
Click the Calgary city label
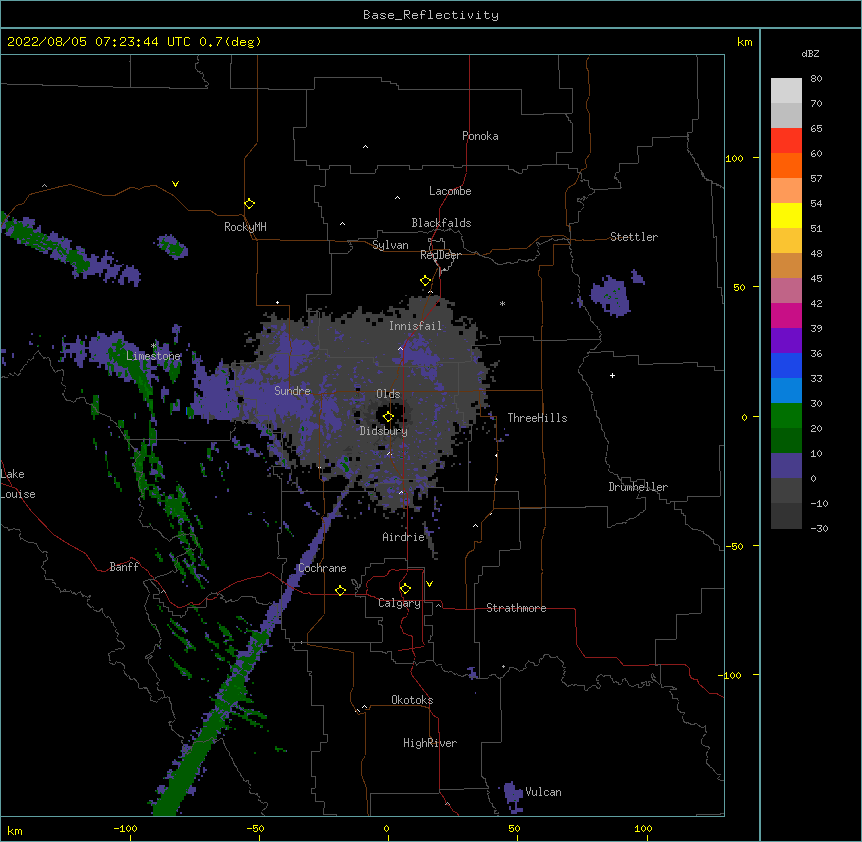tap(399, 603)
